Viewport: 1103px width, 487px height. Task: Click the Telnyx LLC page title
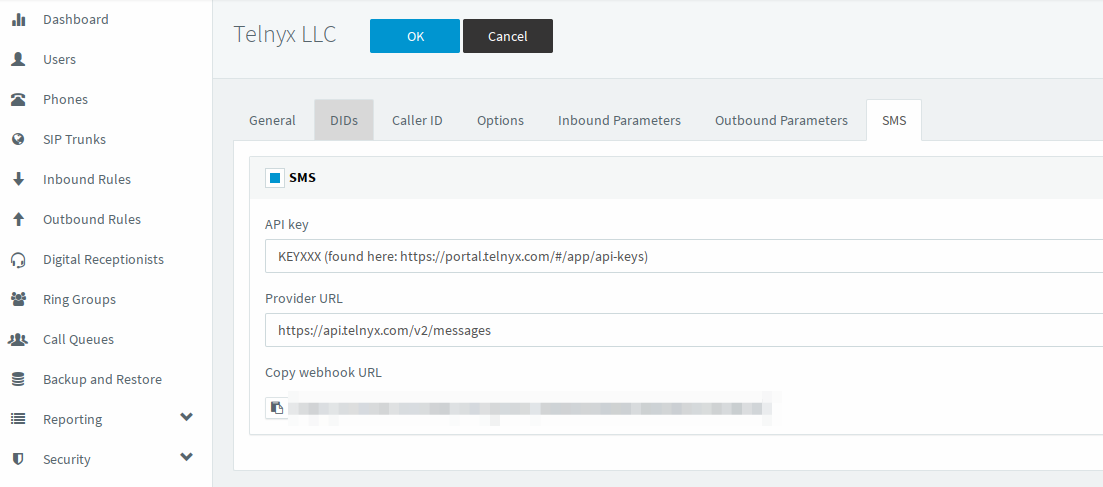285,34
